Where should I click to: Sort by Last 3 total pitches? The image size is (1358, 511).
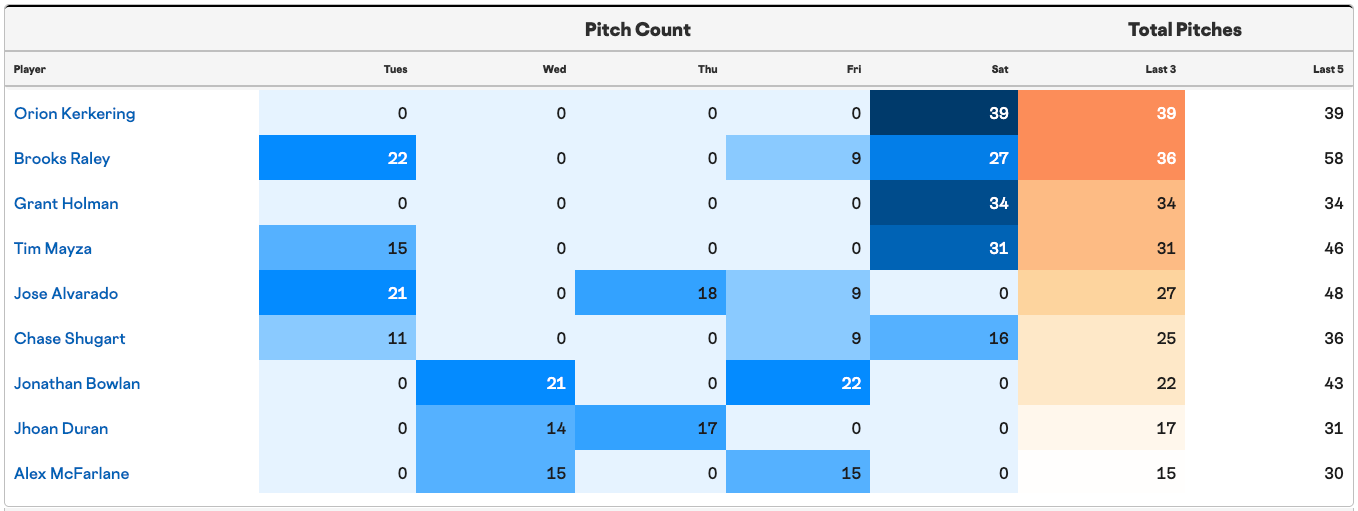coord(1160,69)
